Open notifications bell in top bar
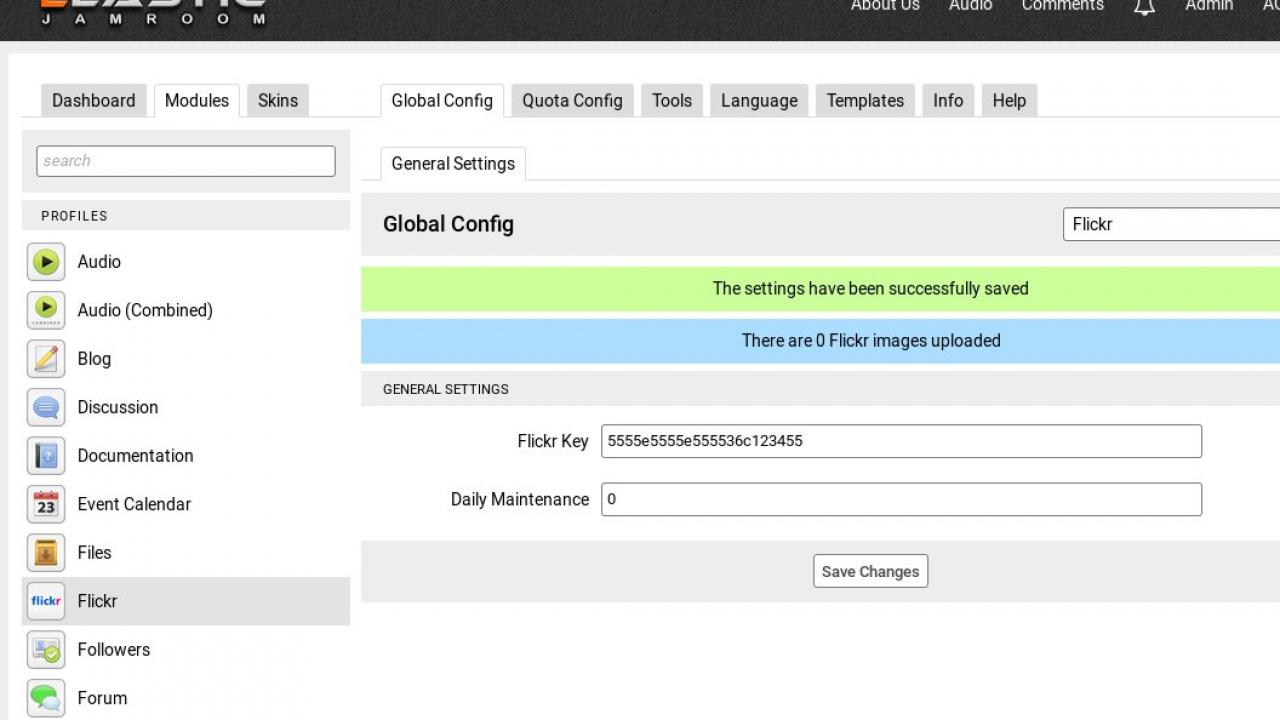This screenshot has height=720, width=1280. coord(1144,7)
